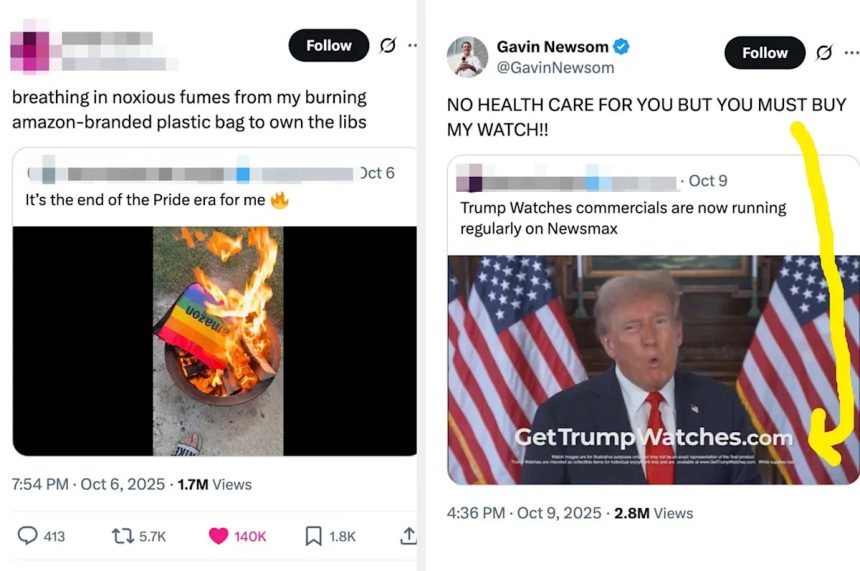
Task: Bookmark the tweet with 1.8K bookmarks
Action: pos(330,536)
